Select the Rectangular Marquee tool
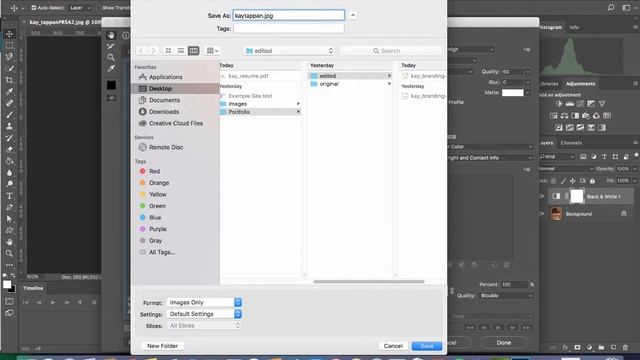The image size is (640, 360). coord(9,45)
